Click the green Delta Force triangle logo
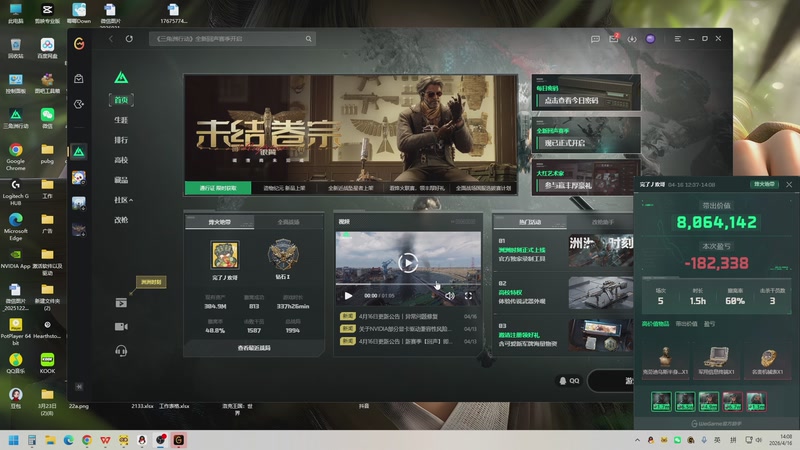The height and width of the screenshot is (450, 800). [121, 78]
